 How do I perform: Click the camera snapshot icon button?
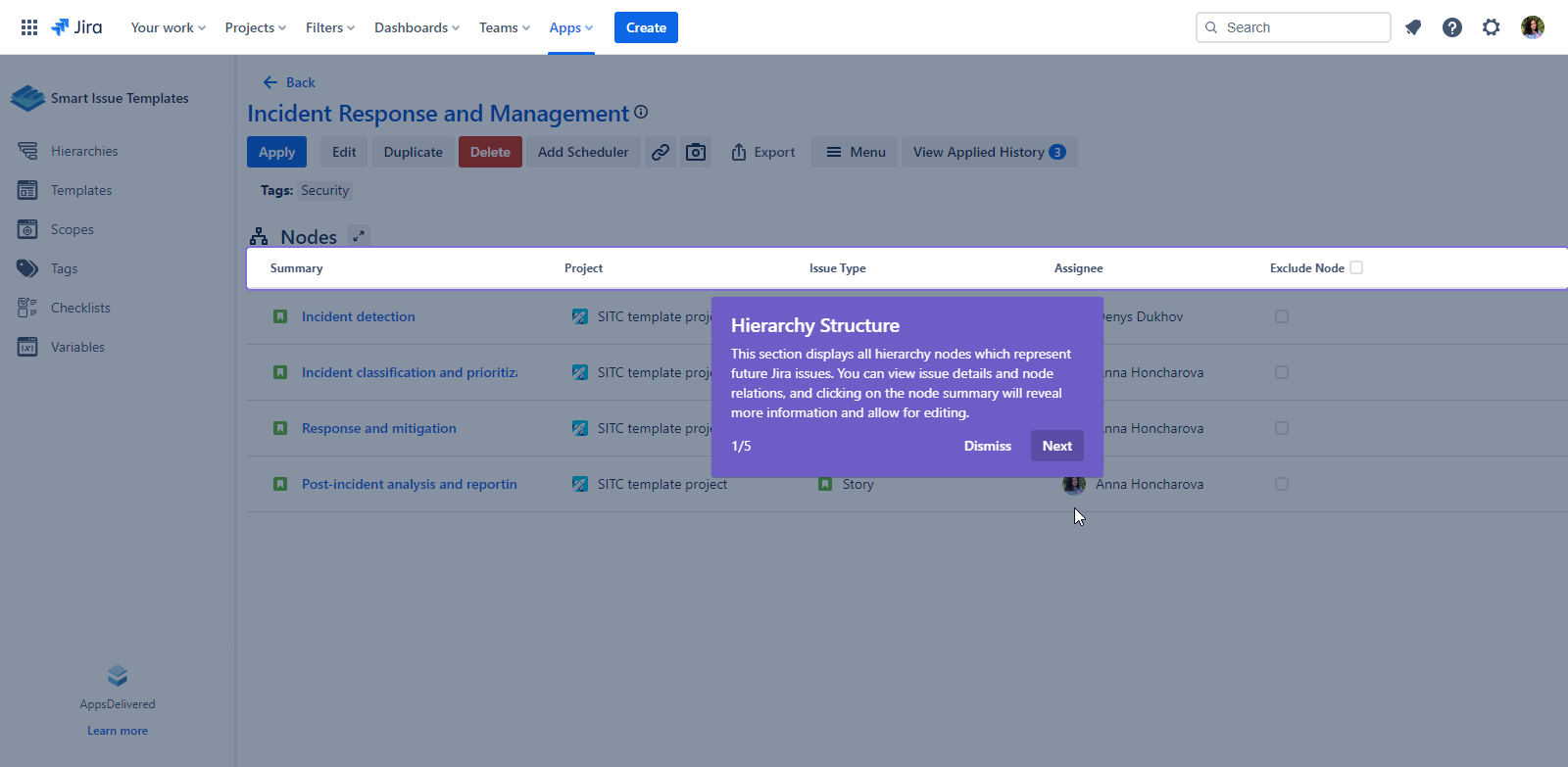point(696,152)
